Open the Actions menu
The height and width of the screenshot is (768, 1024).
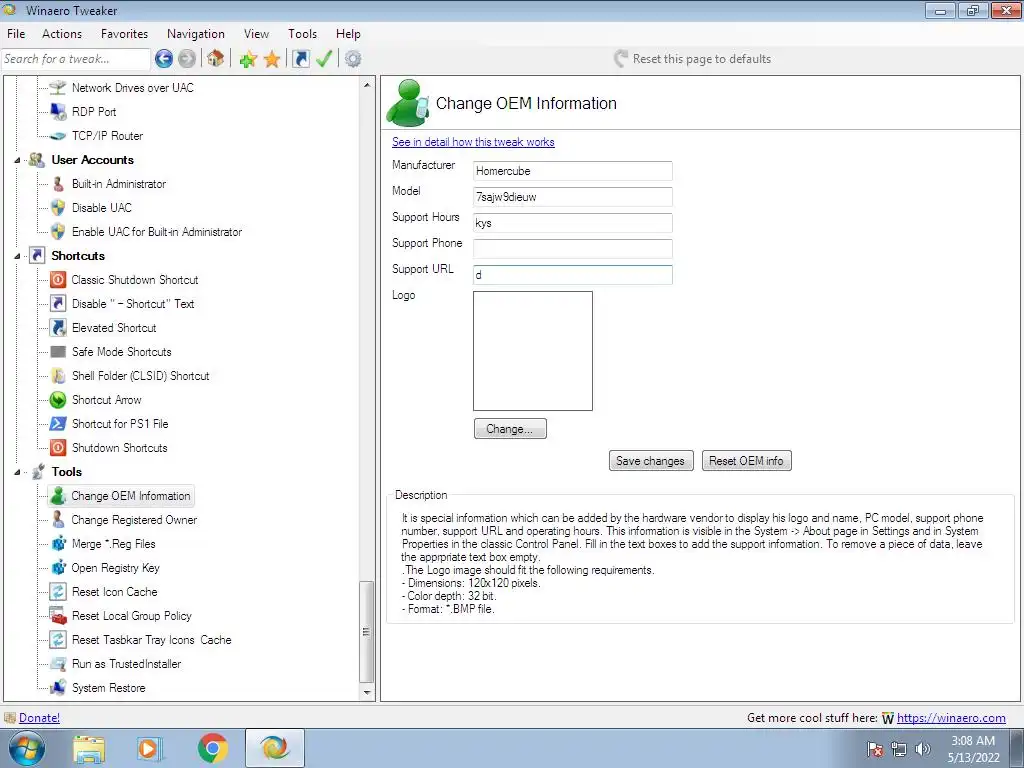click(x=62, y=34)
